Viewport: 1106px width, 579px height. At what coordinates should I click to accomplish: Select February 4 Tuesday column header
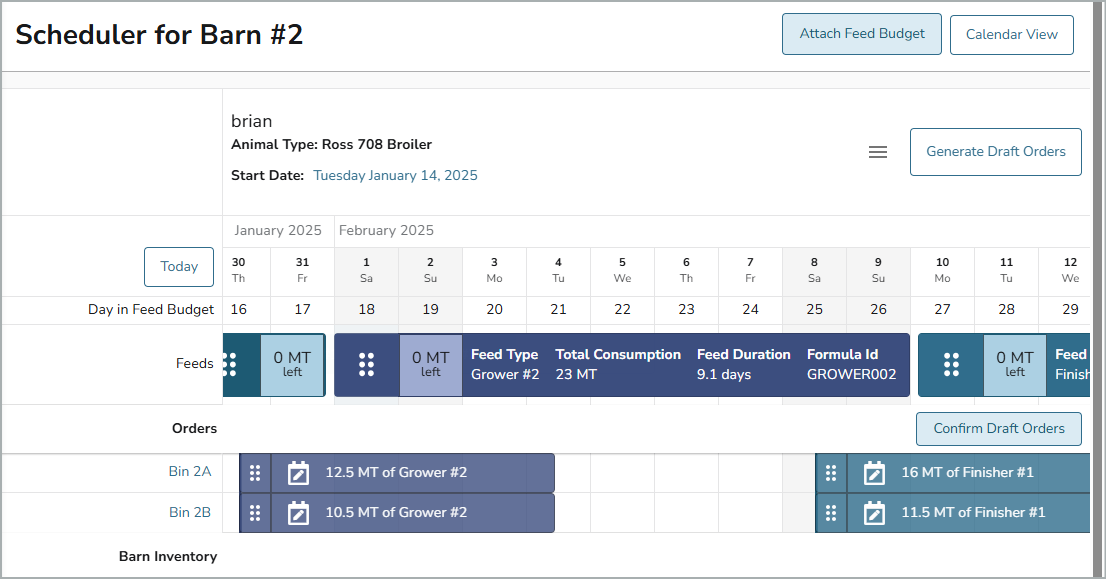point(558,270)
